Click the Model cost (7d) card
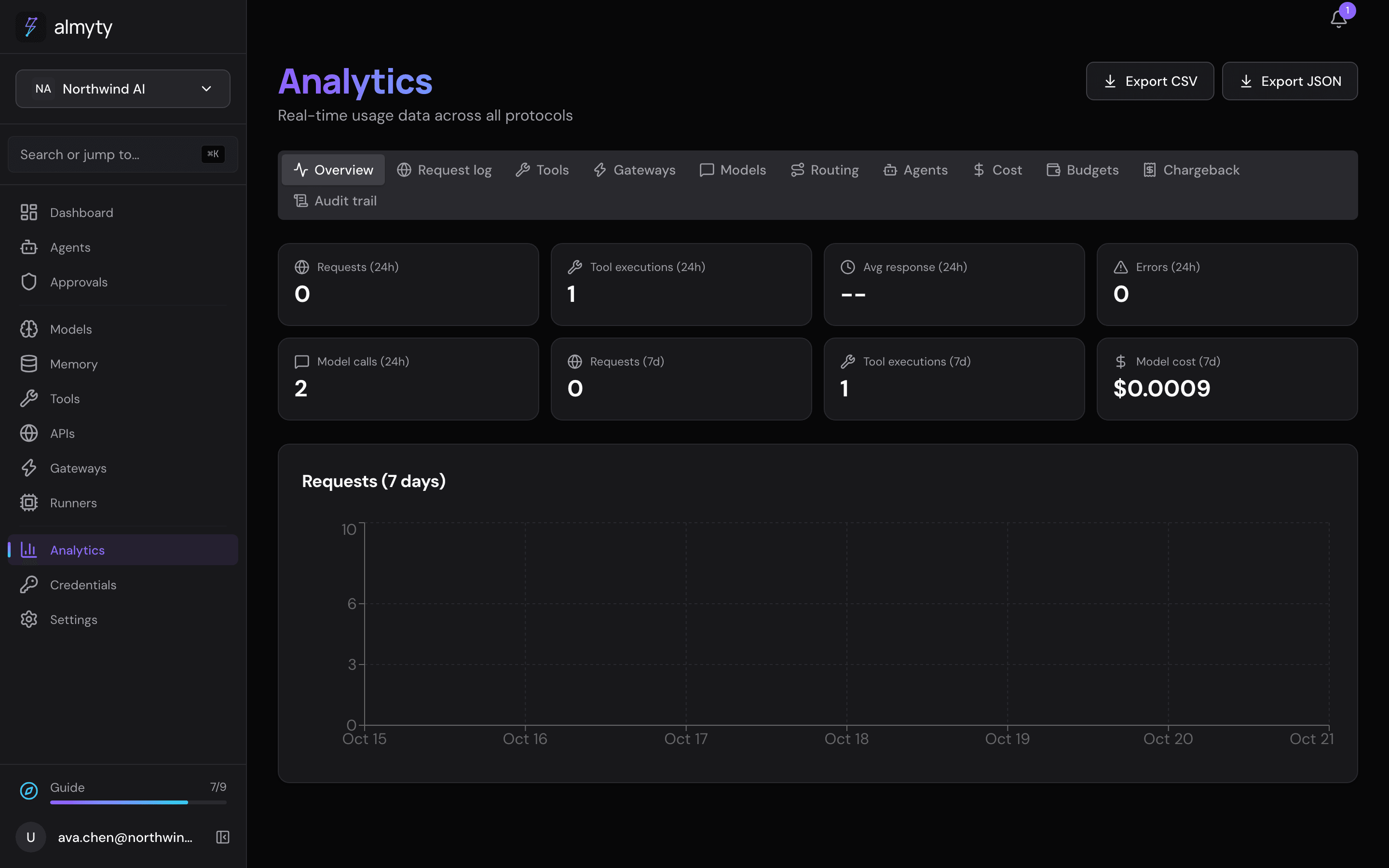This screenshot has width=1389, height=868. (x=1226, y=379)
